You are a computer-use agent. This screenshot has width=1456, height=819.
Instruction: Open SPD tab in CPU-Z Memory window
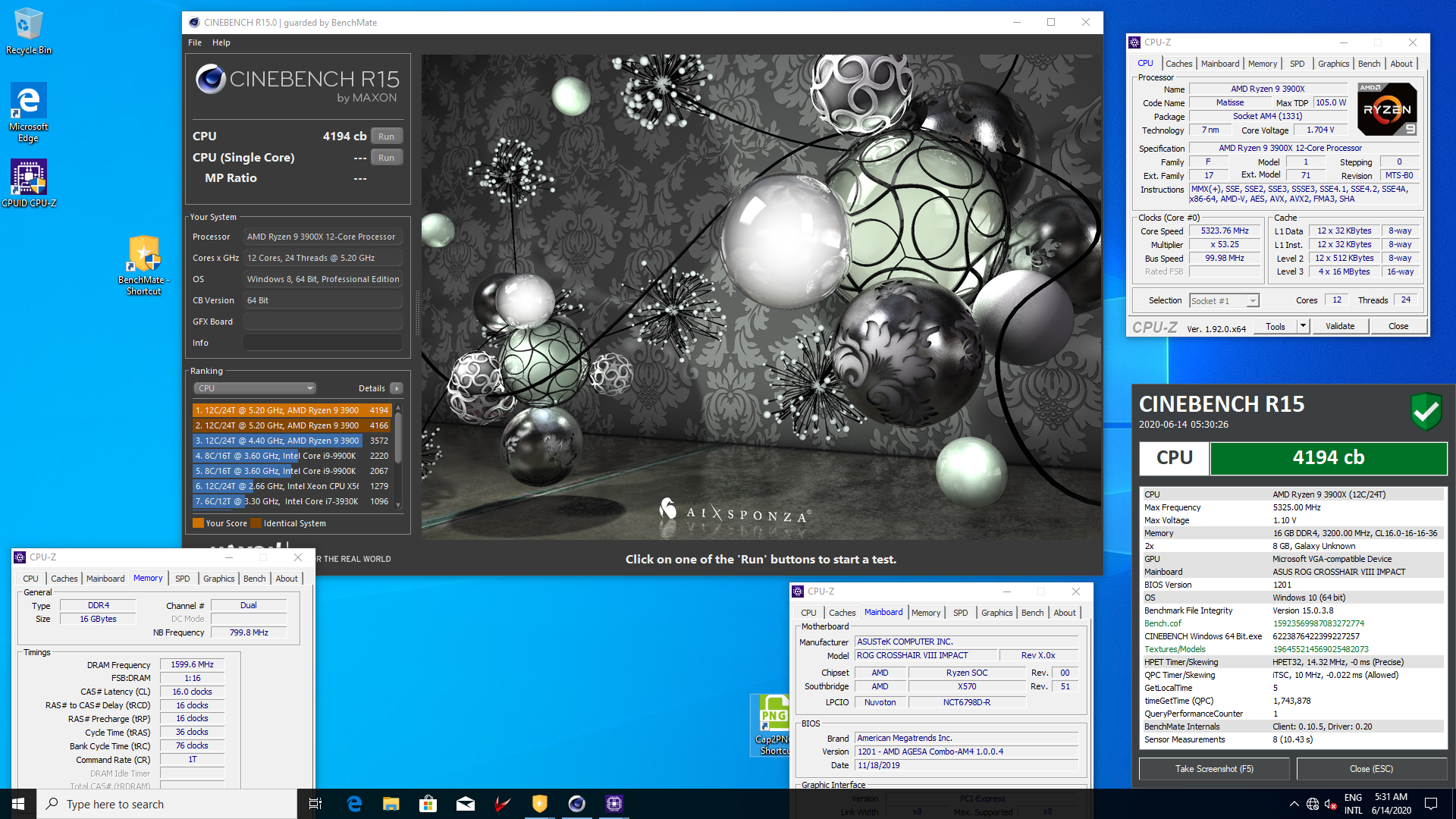pyautogui.click(x=182, y=579)
